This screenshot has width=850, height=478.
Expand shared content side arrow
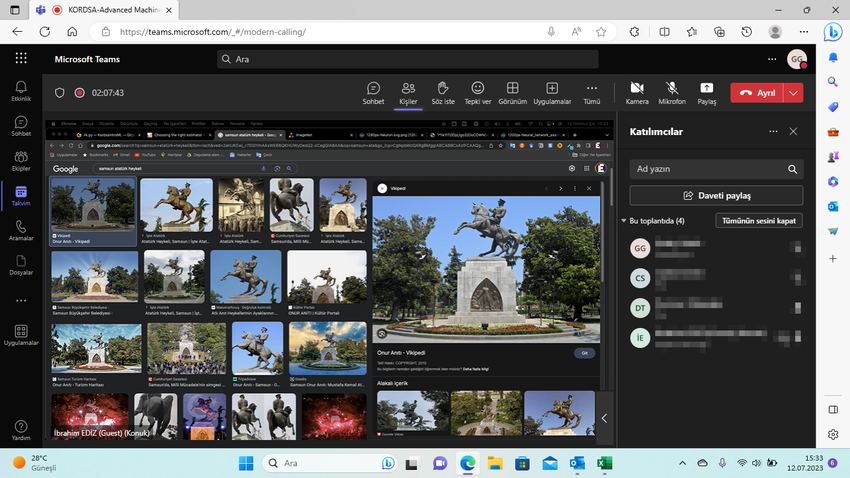pos(604,418)
